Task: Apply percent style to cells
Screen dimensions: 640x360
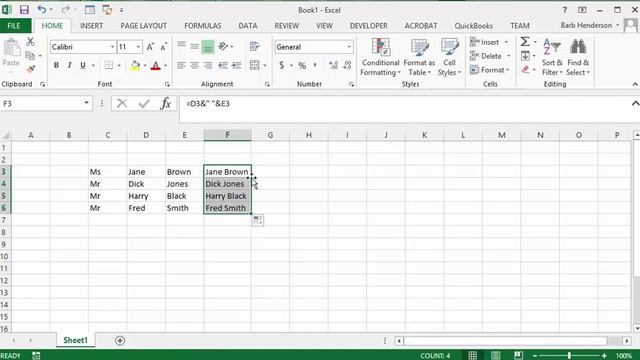Action: (302, 65)
